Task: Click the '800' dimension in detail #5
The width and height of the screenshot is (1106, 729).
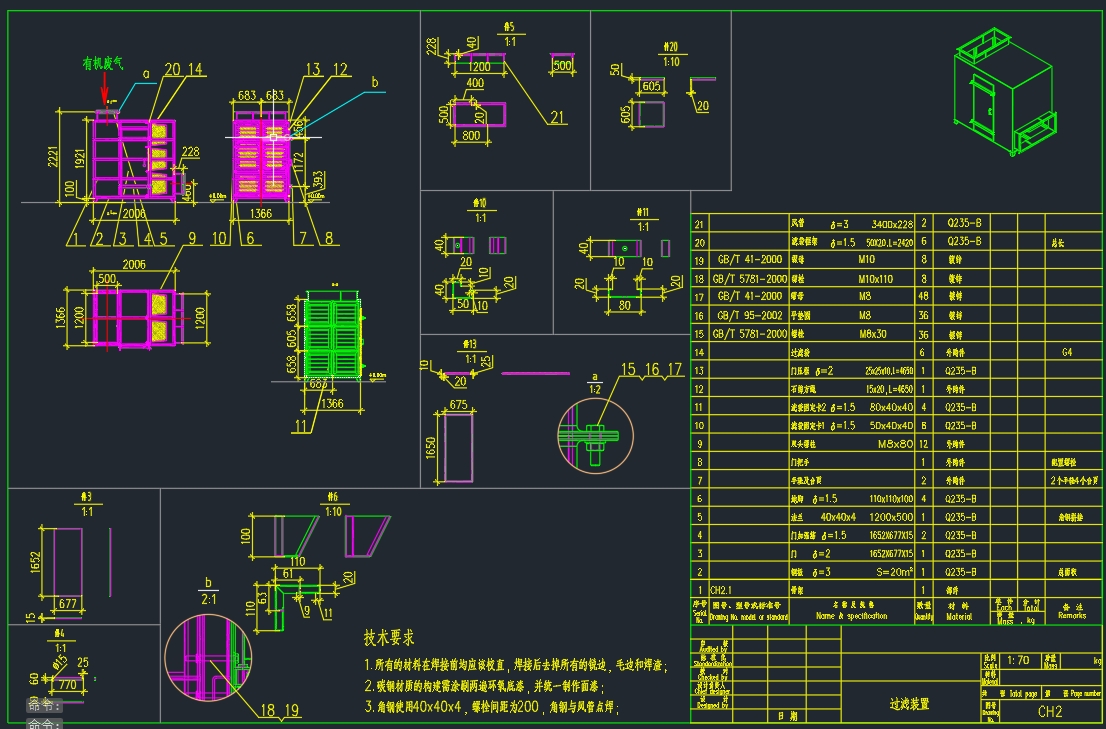Action: [x=471, y=135]
